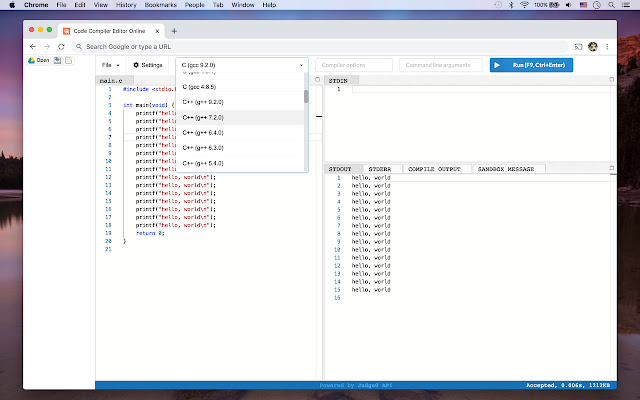The image size is (640, 400).
Task: Choose C (gcc 4.8.5) option
Action: [197, 87]
